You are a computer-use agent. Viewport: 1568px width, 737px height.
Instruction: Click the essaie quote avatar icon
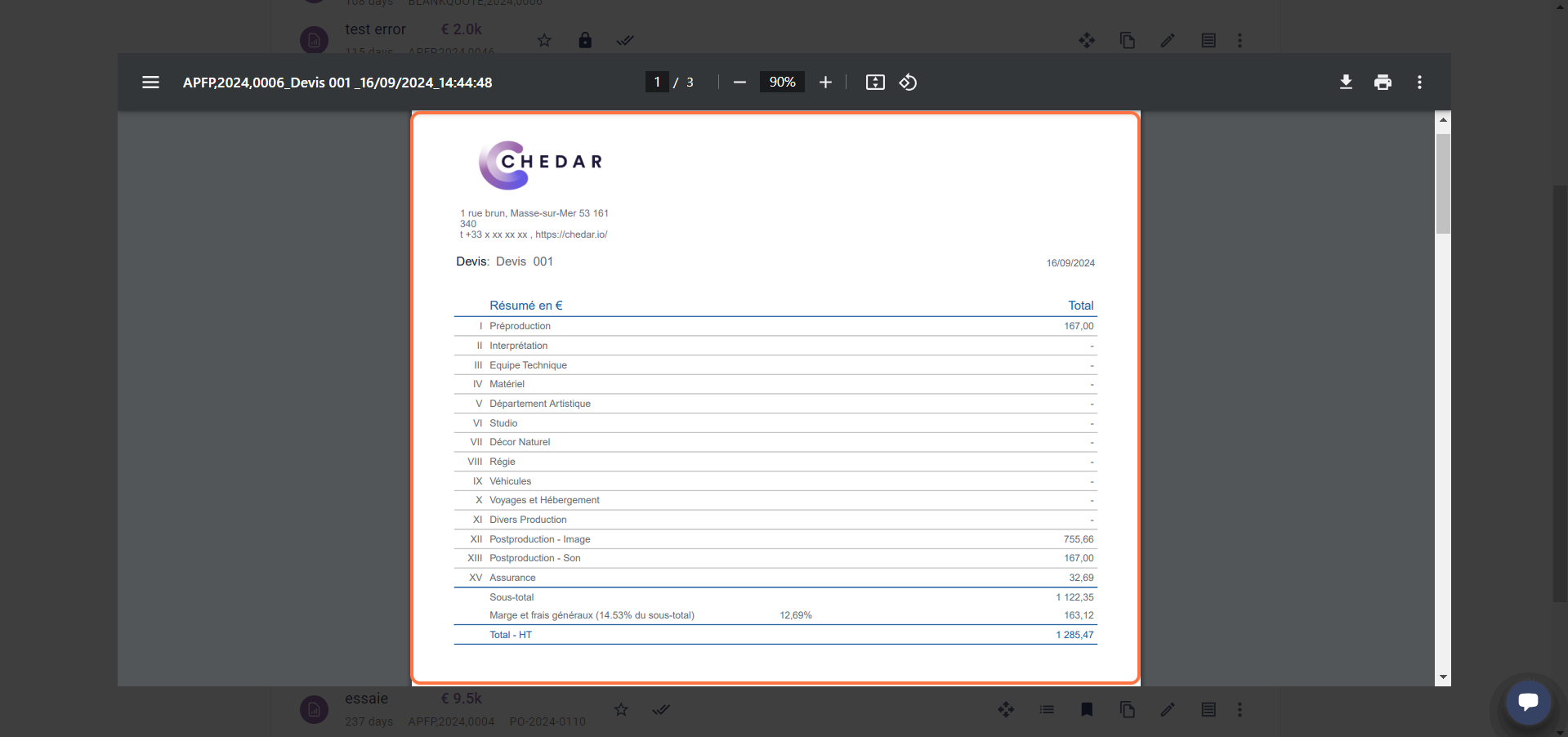pyautogui.click(x=314, y=709)
